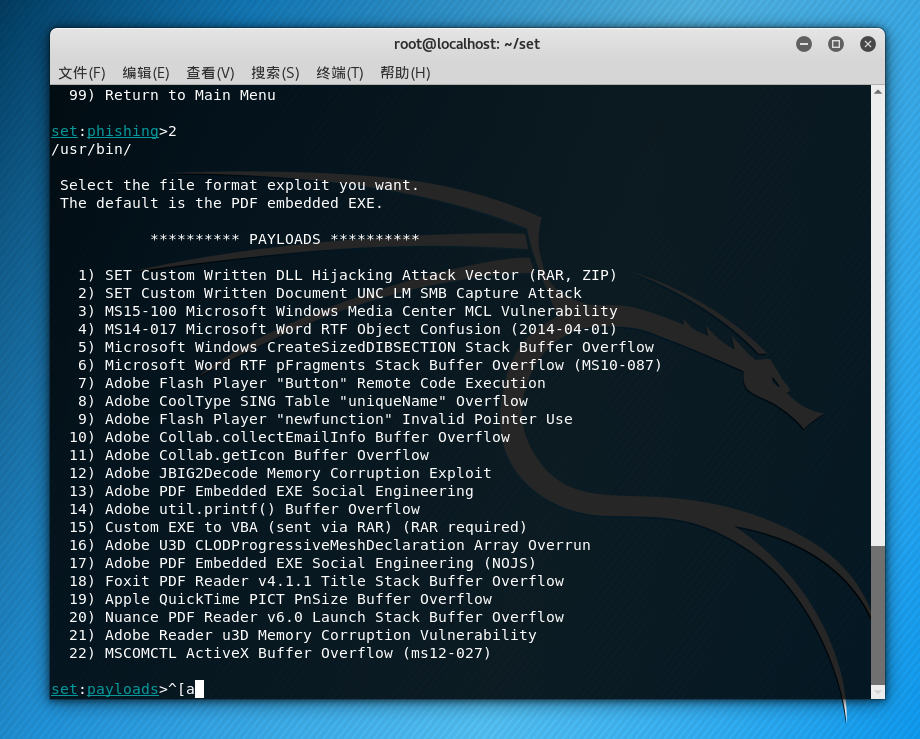Click line "99) Return to Main Menu"
This screenshot has height=739, width=920.
coord(172,95)
